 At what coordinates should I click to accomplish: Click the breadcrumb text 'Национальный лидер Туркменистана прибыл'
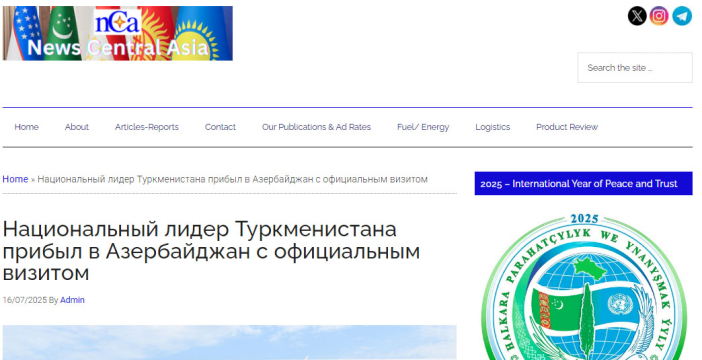[x=139, y=180]
